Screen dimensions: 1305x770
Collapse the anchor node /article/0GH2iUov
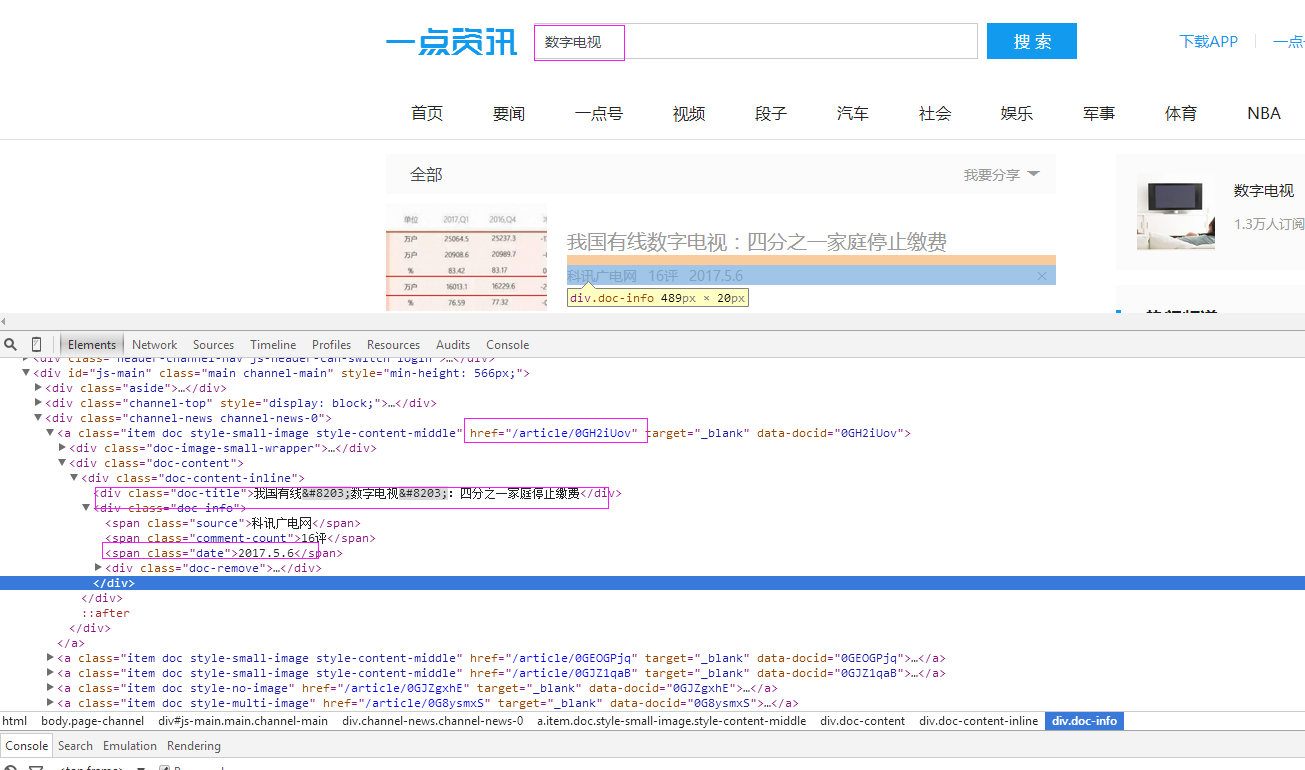[x=51, y=433]
